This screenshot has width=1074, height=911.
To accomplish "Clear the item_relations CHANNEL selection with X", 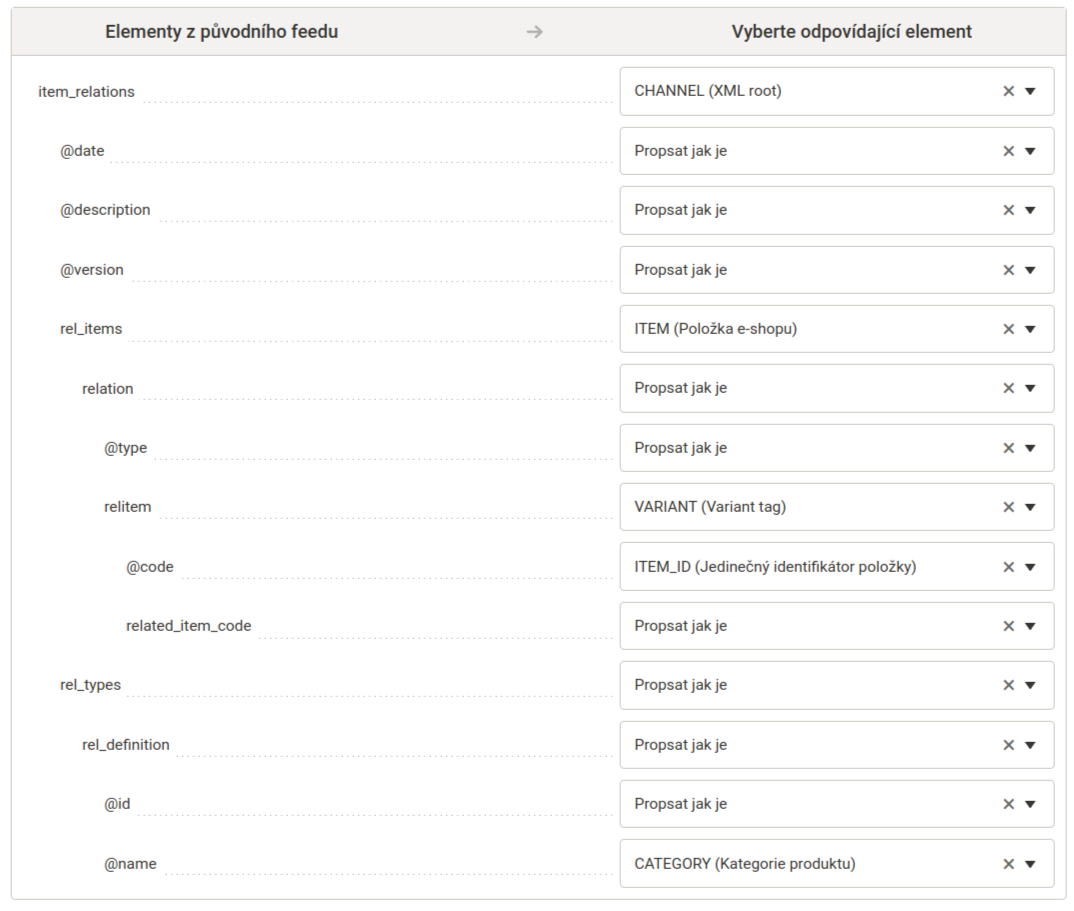I will tap(1008, 91).
